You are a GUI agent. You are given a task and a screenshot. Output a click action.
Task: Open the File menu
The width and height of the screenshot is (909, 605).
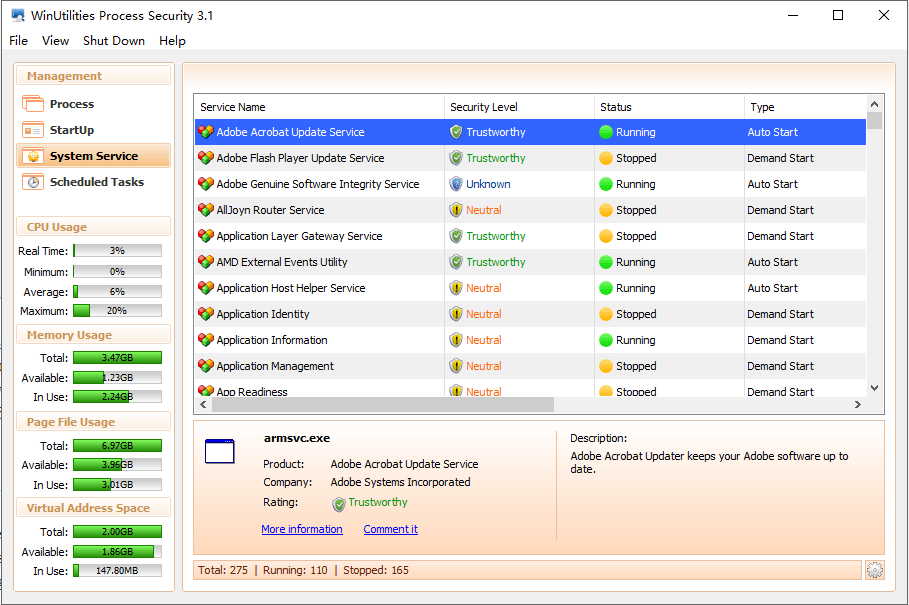(19, 41)
